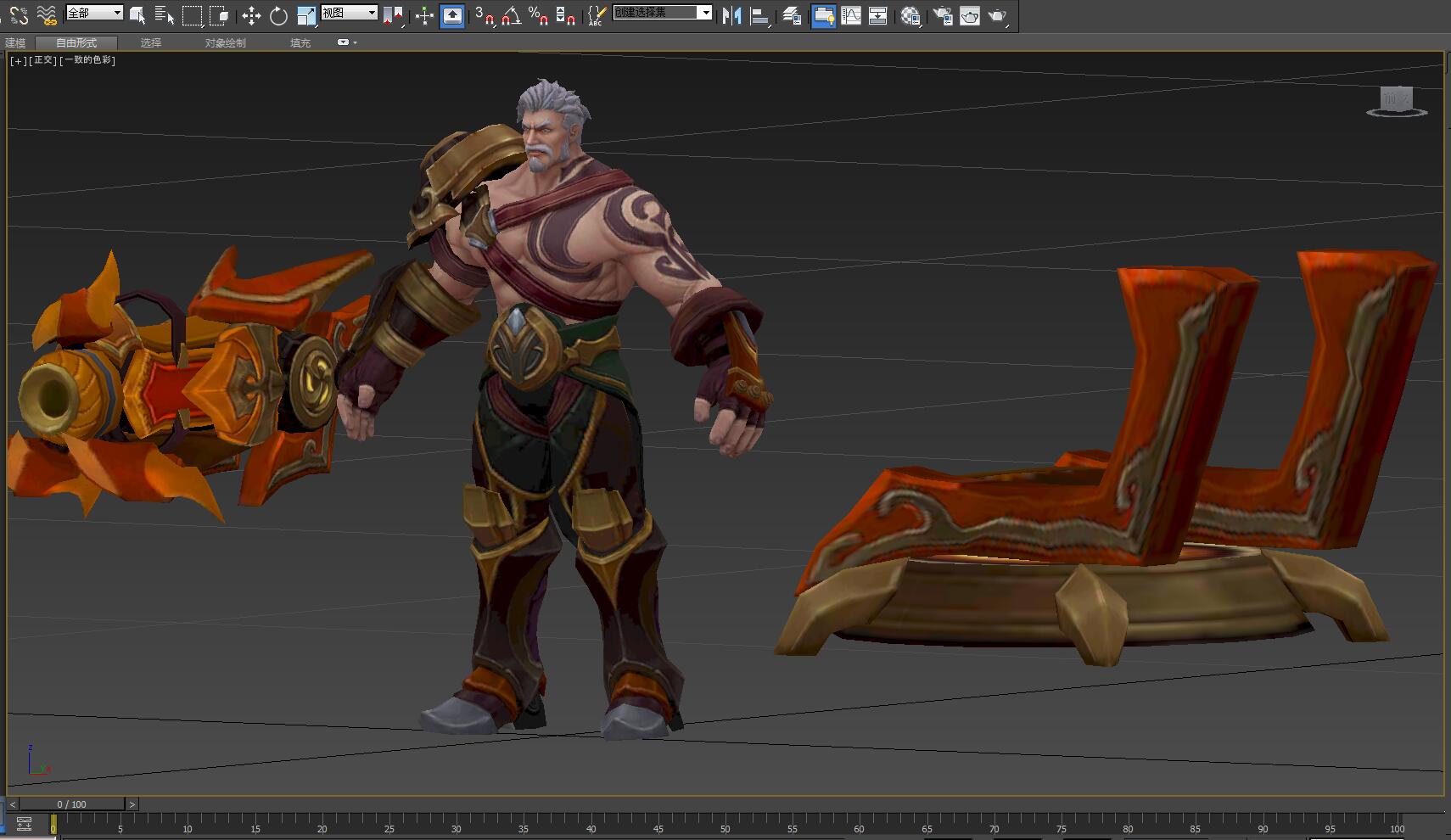1451x840 pixels.
Task: Select the Select Object tool
Action: pos(137,15)
